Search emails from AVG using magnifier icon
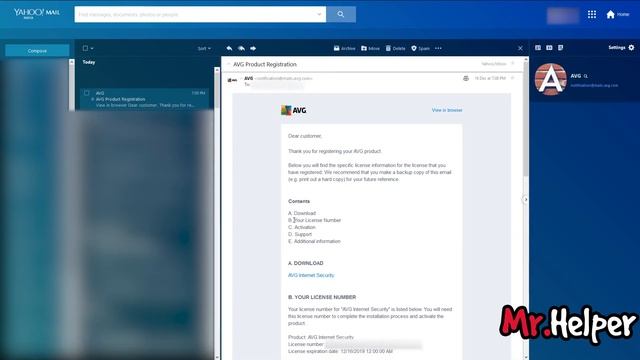640x360 pixels. coord(586,76)
